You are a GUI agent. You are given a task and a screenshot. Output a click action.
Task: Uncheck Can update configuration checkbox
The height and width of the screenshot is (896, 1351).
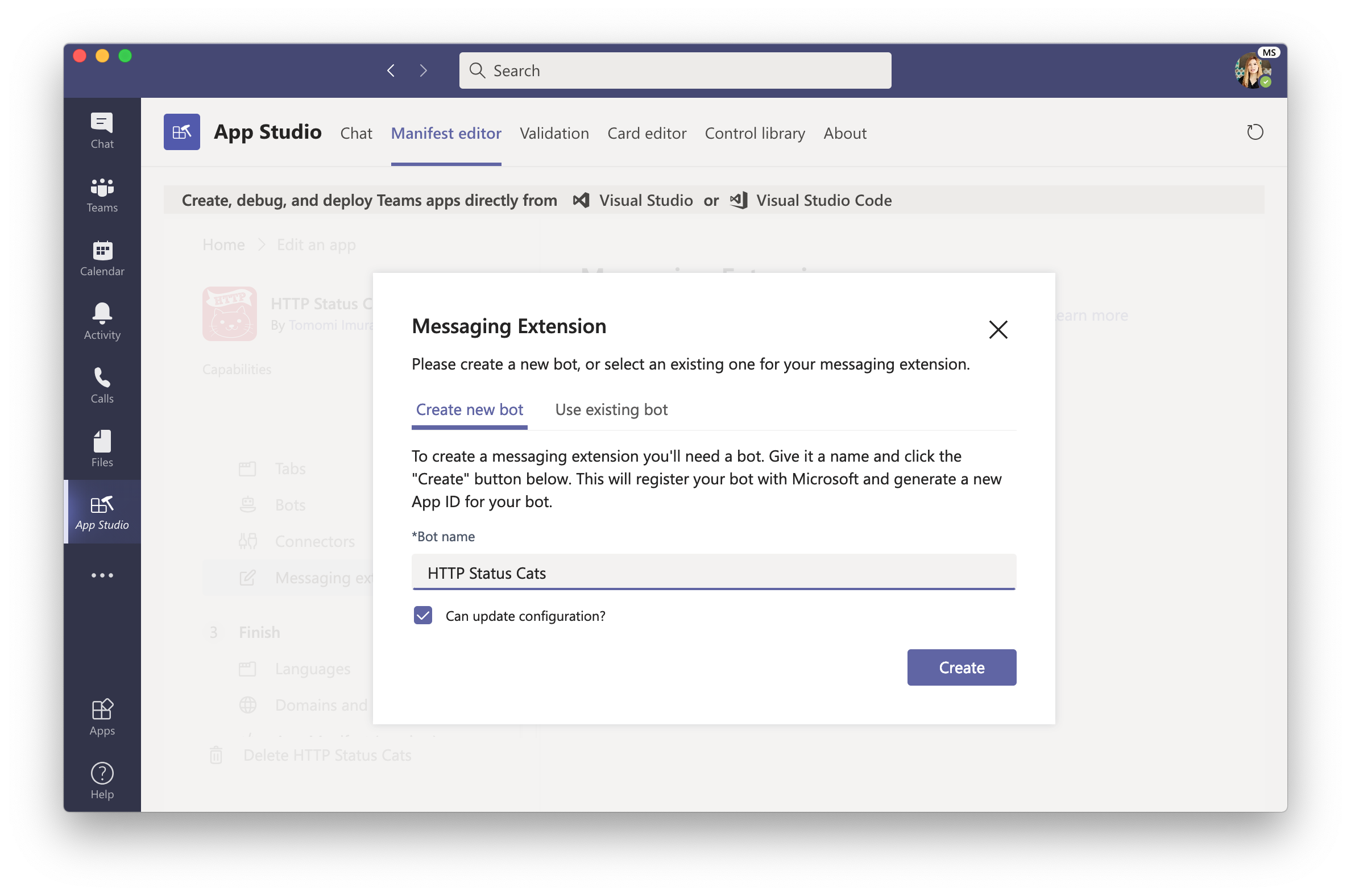[423, 615]
